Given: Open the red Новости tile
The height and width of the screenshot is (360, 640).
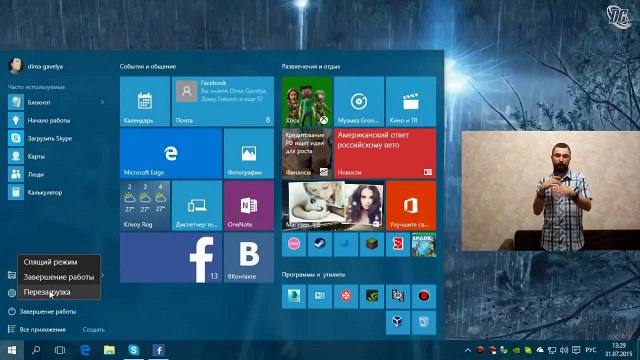Looking at the screenshot, I should tap(385, 153).
